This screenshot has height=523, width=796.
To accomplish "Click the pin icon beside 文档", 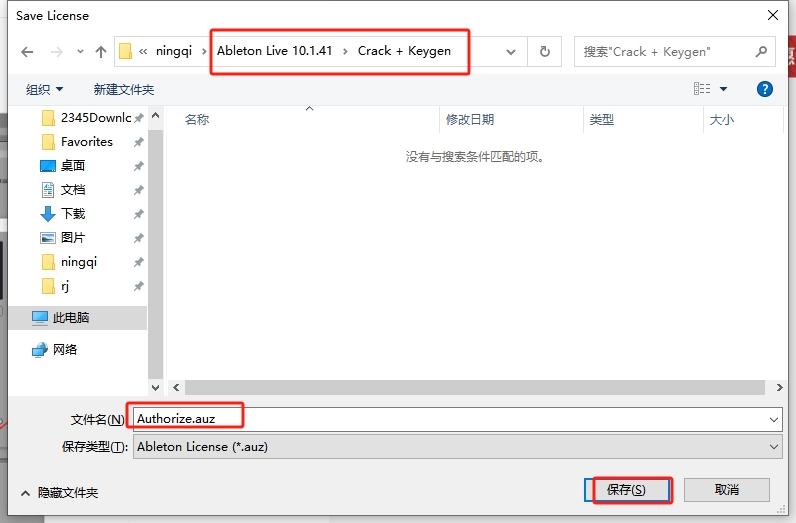I will (138, 190).
